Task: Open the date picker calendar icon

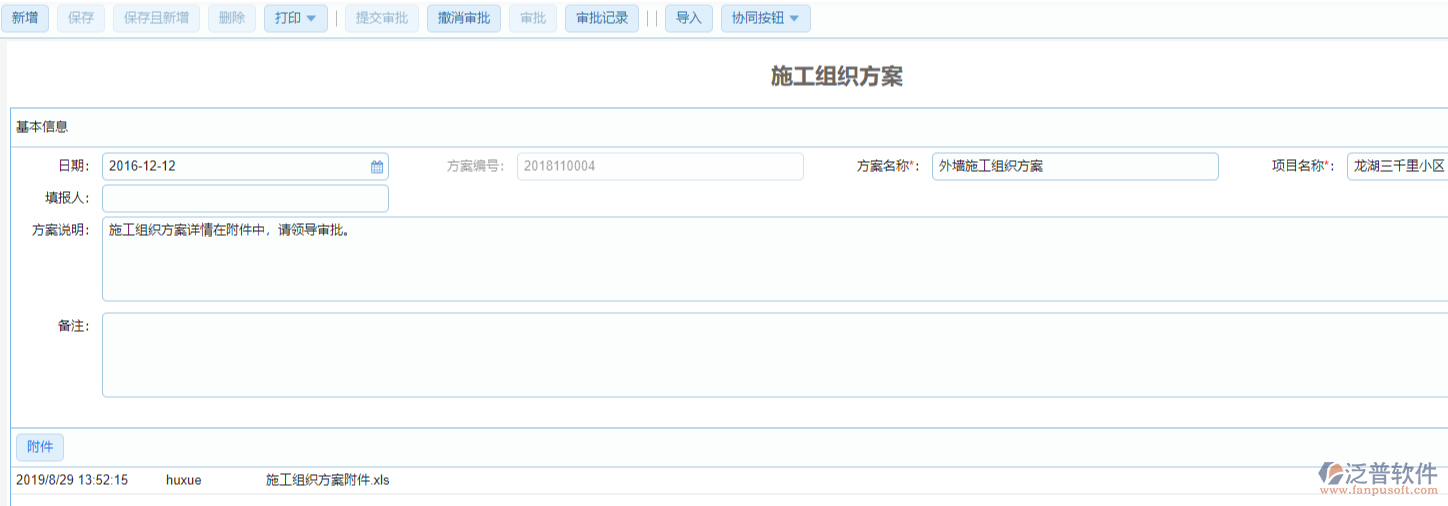Action: (x=377, y=167)
